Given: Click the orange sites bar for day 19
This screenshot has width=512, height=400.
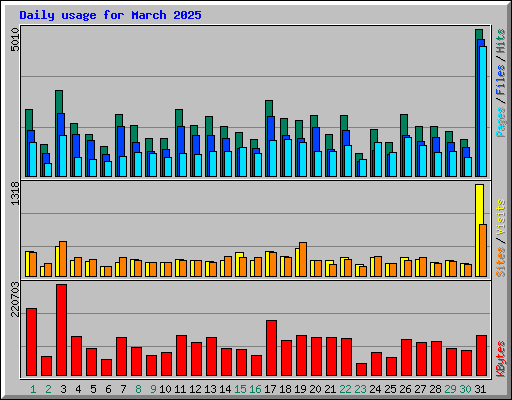Looking at the screenshot, I should [303, 259].
